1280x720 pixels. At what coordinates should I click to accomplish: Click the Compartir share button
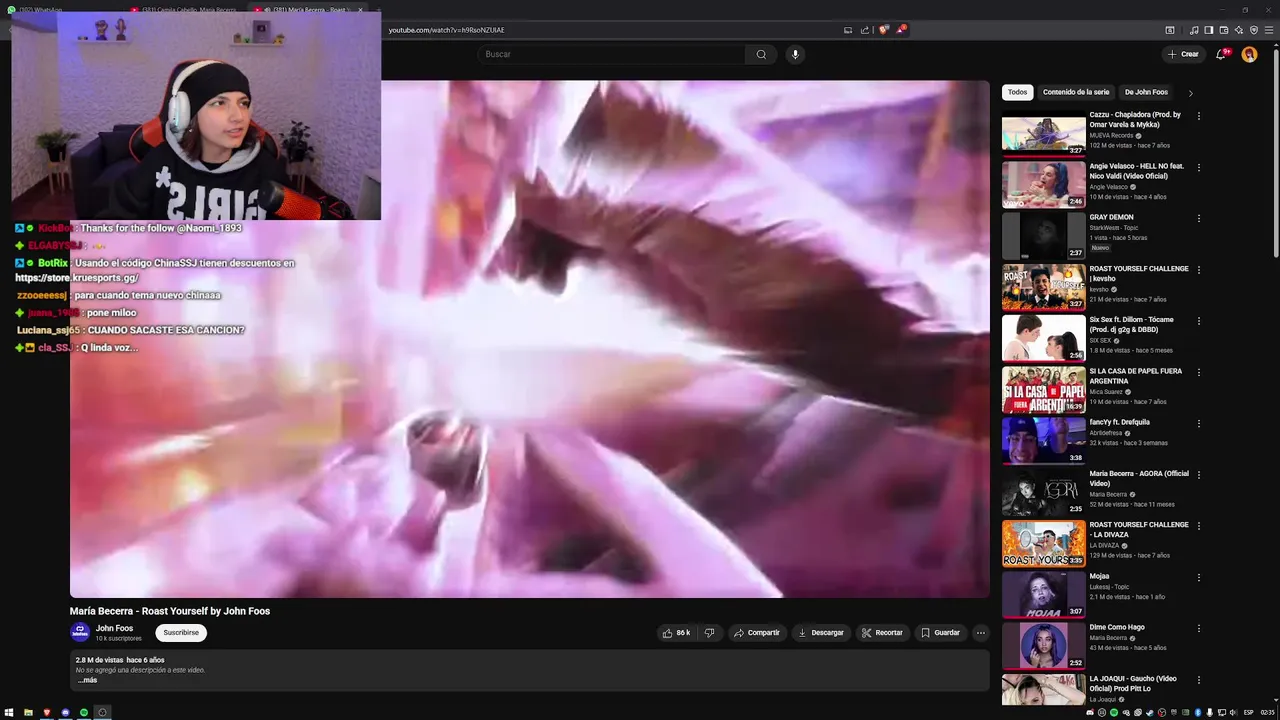[x=756, y=633]
